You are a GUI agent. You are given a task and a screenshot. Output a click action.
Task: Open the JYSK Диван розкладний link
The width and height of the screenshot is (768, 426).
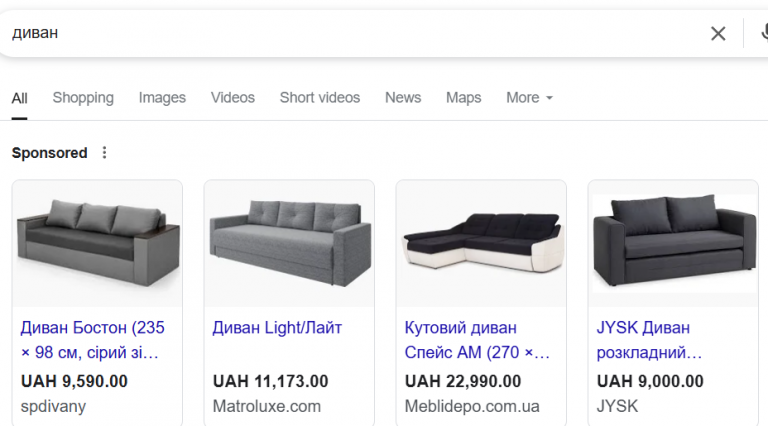click(x=649, y=340)
